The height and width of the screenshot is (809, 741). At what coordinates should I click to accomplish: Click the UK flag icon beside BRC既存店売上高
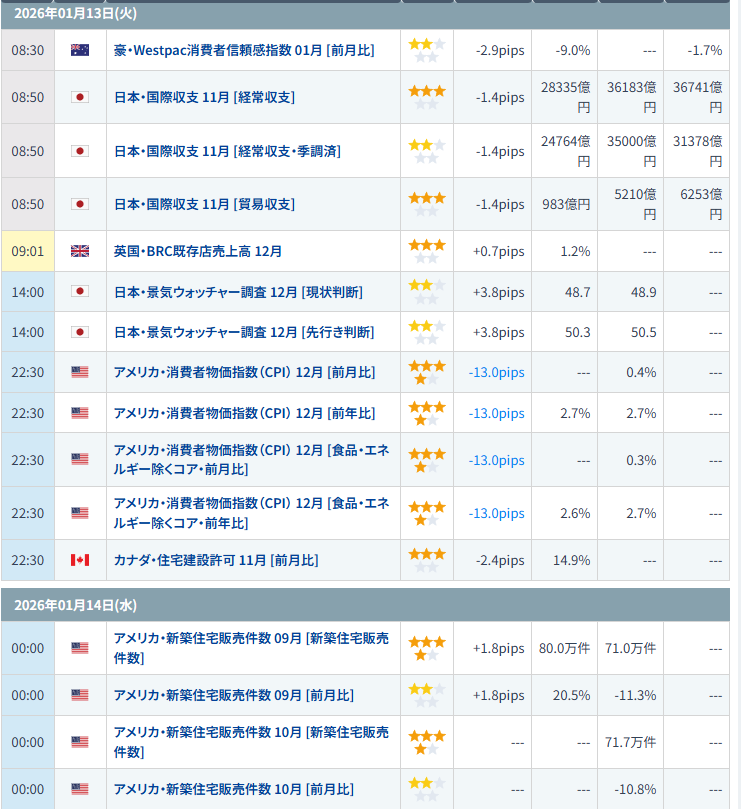coord(80,251)
